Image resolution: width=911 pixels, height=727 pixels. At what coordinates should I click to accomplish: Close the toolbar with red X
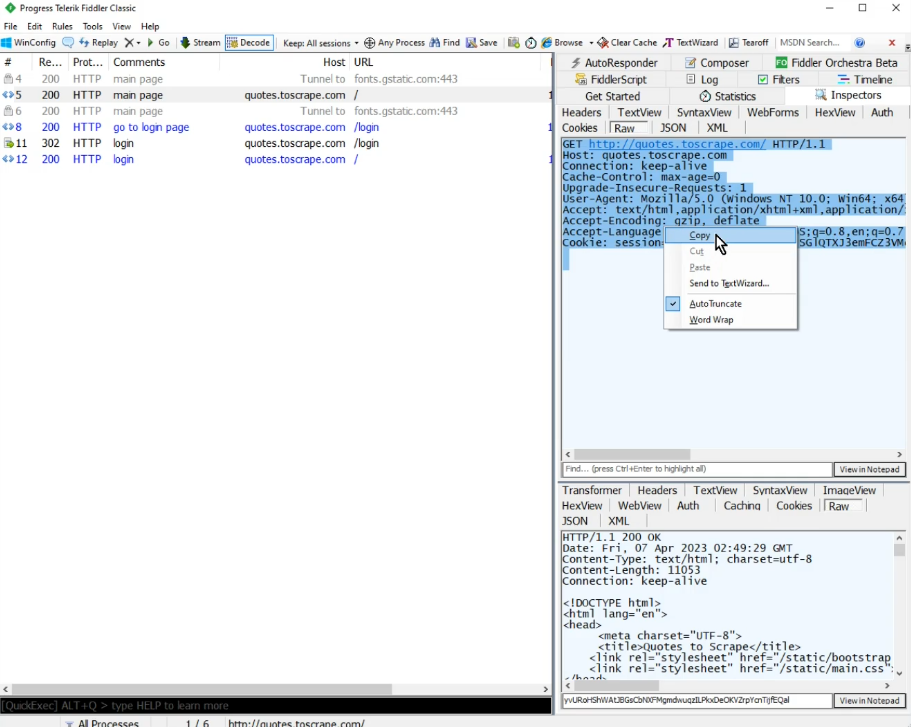pyautogui.click(x=892, y=42)
